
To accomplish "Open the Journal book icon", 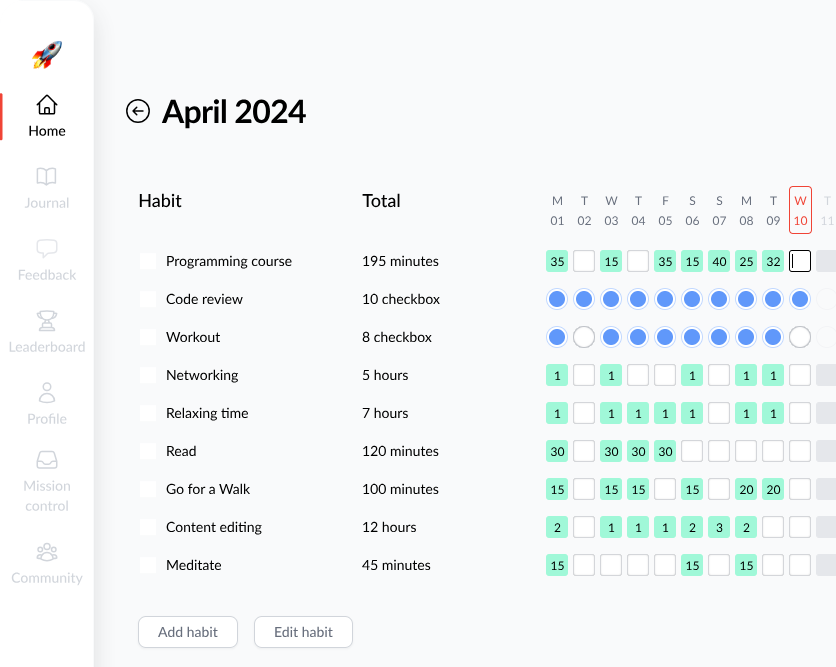I will coord(46,176).
